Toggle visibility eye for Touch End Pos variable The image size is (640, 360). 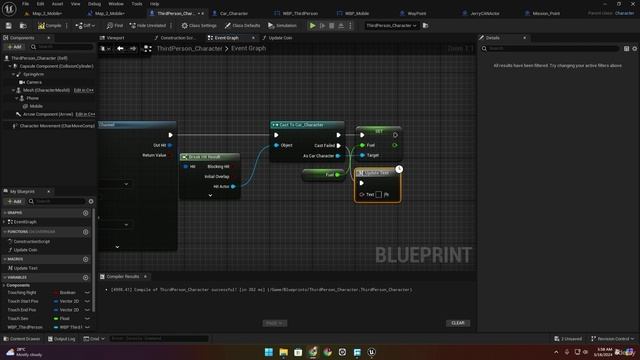pos(87,310)
